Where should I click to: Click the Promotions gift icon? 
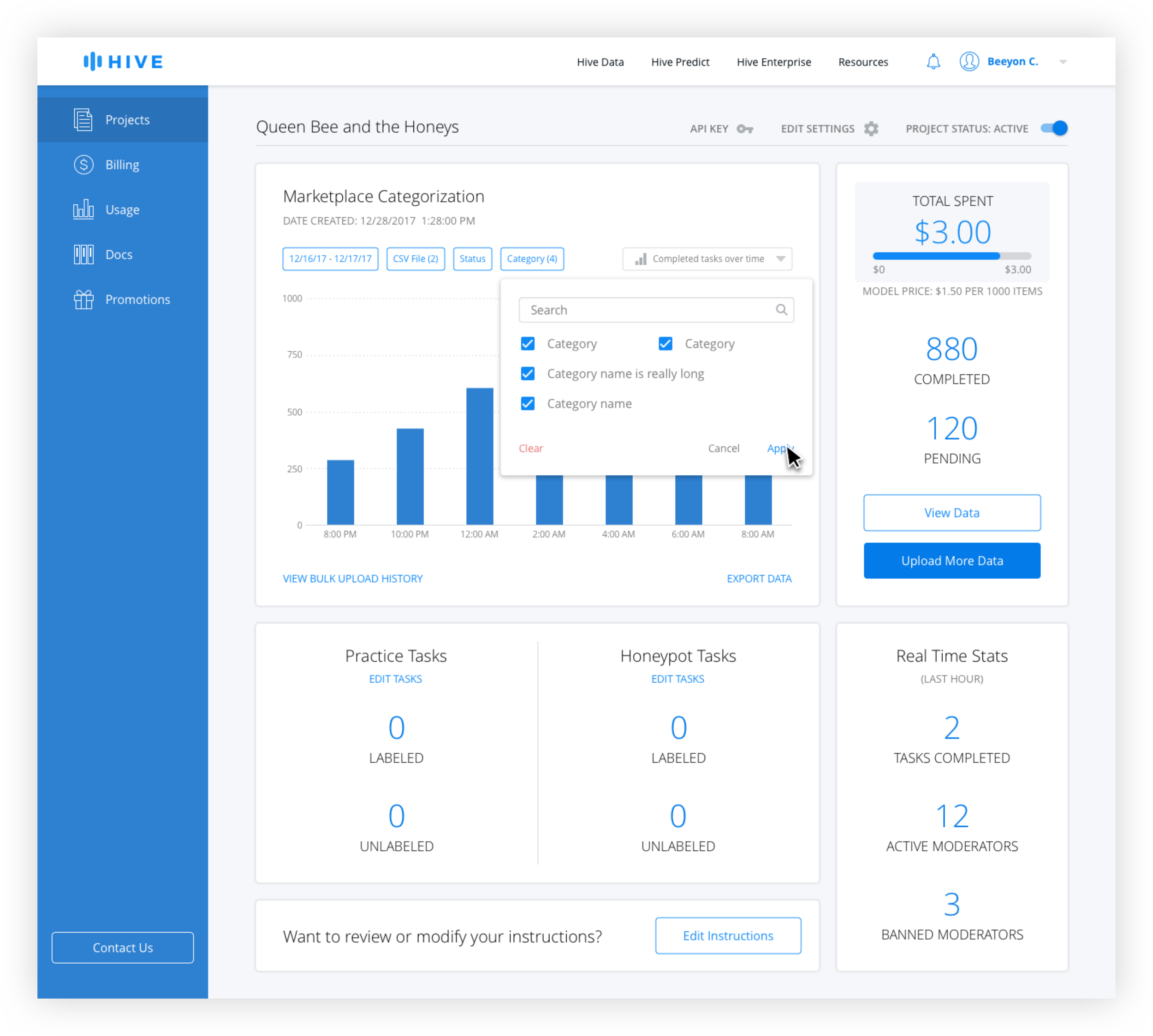click(83, 299)
